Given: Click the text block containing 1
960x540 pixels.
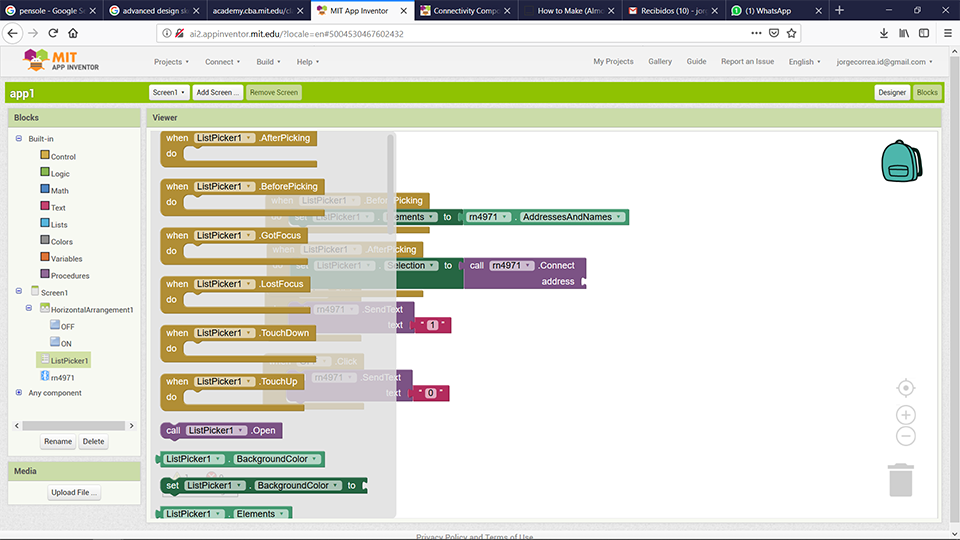Looking at the screenshot, I should (432, 325).
